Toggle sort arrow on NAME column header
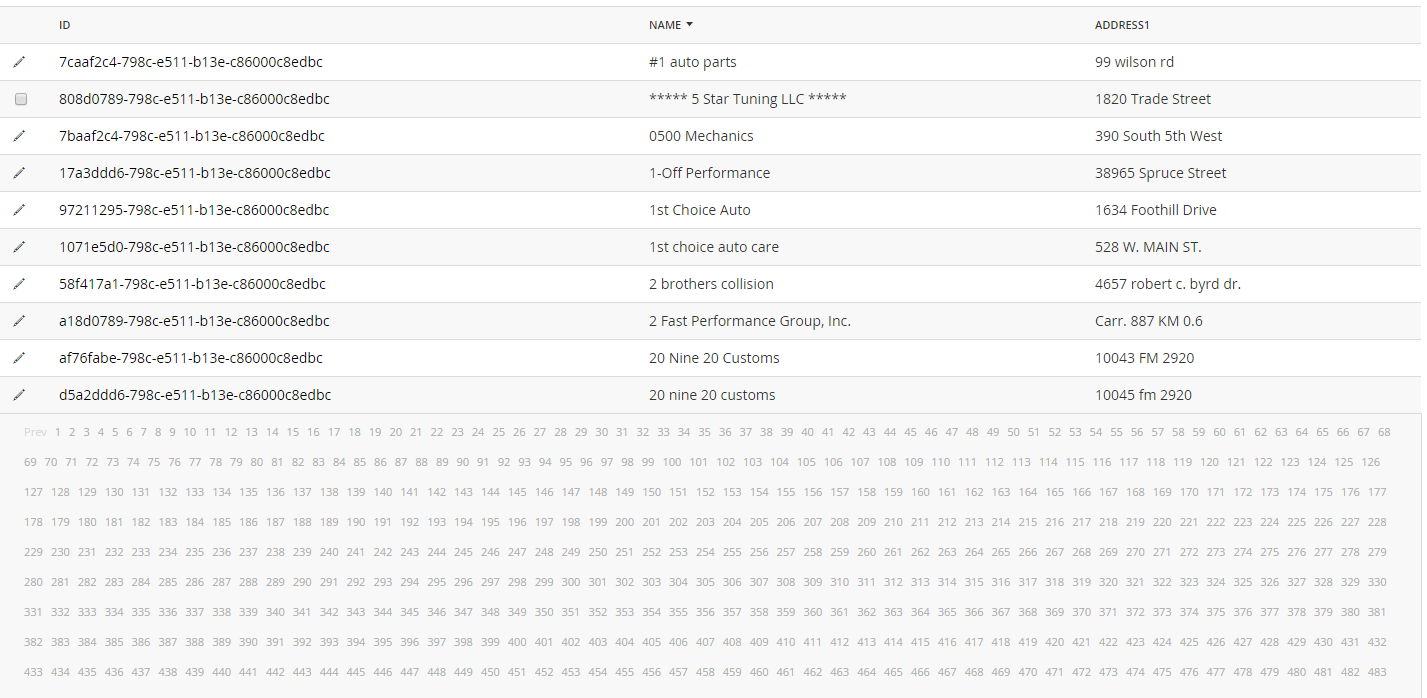 click(689, 25)
